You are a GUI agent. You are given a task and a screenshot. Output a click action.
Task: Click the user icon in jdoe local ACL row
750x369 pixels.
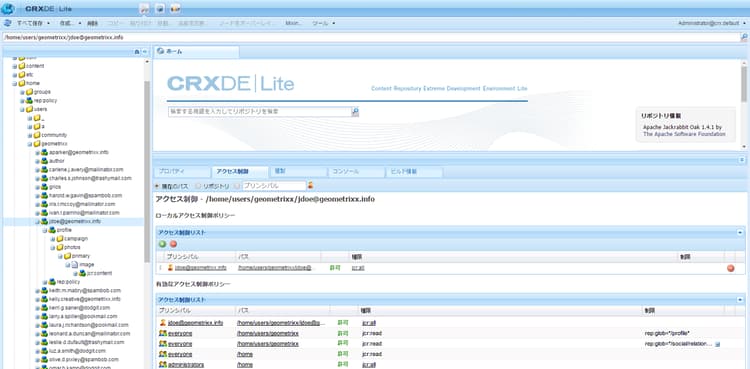[x=170, y=268]
